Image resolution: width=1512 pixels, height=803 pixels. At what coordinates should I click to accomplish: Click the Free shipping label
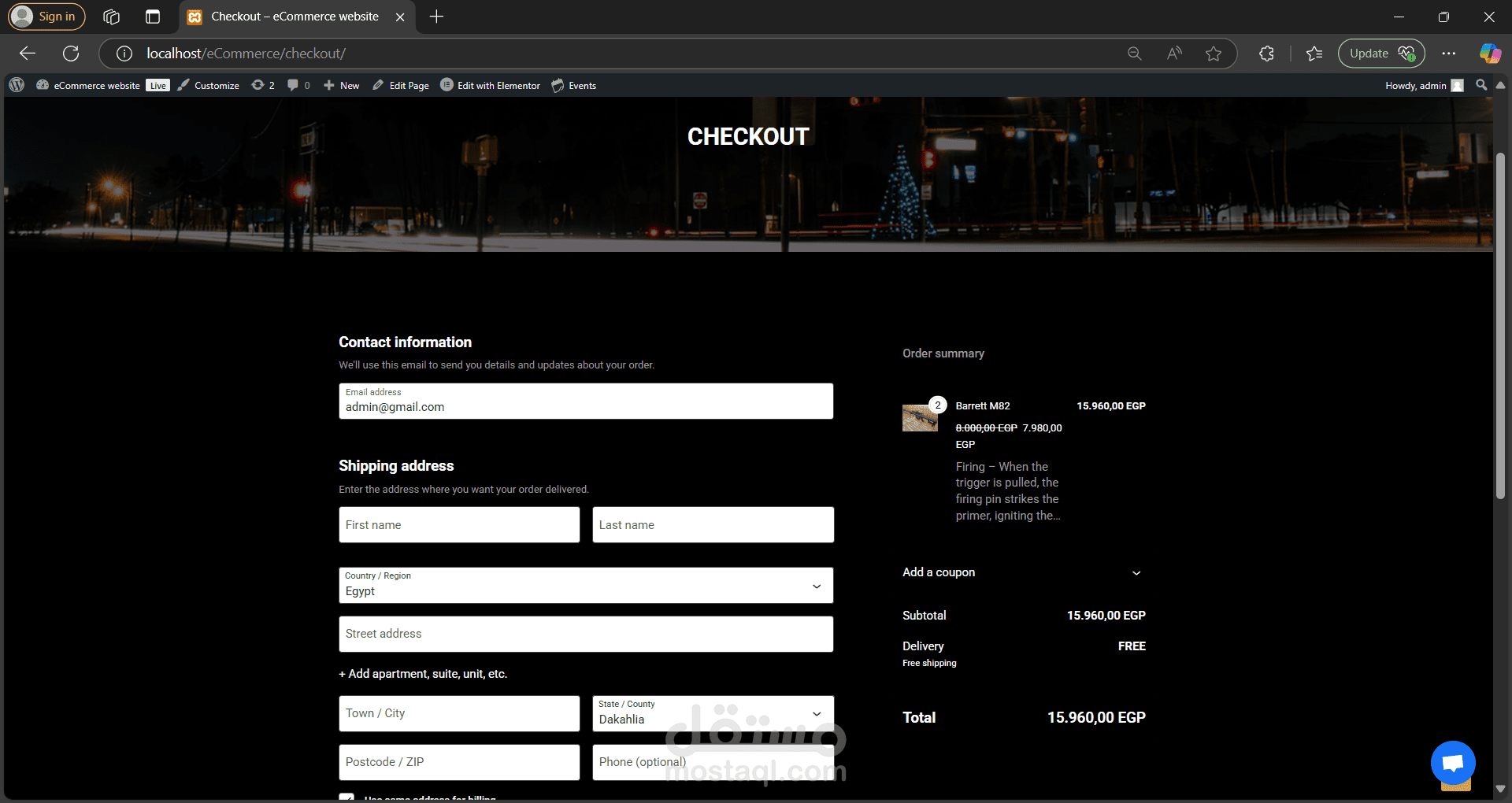(x=929, y=664)
